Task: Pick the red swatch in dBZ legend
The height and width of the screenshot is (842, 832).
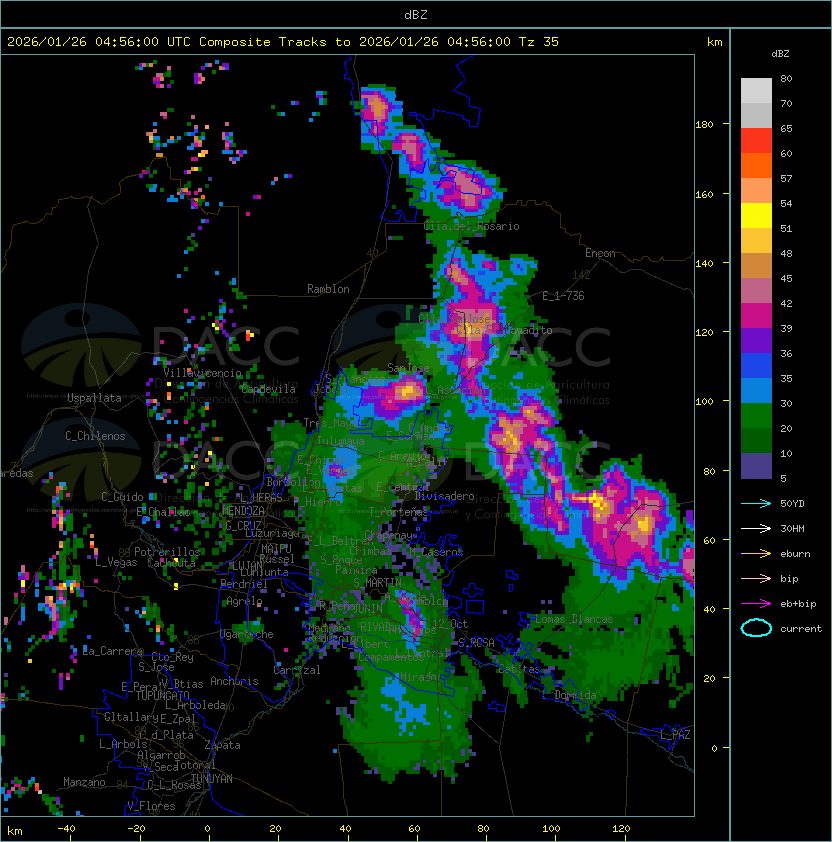Action: [x=756, y=141]
